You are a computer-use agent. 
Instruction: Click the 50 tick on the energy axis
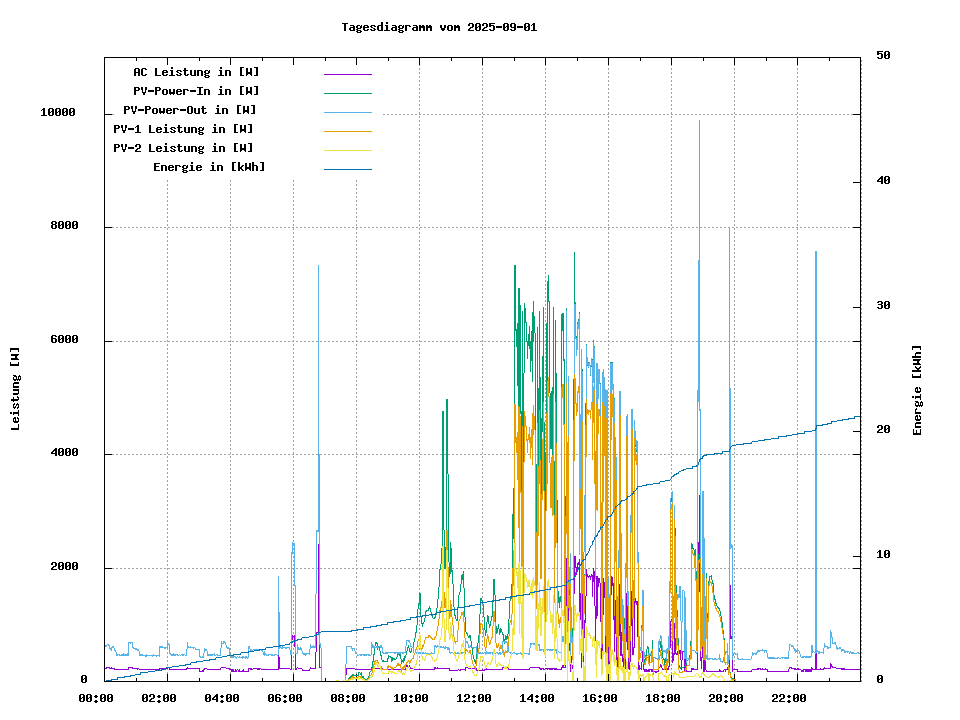883,56
